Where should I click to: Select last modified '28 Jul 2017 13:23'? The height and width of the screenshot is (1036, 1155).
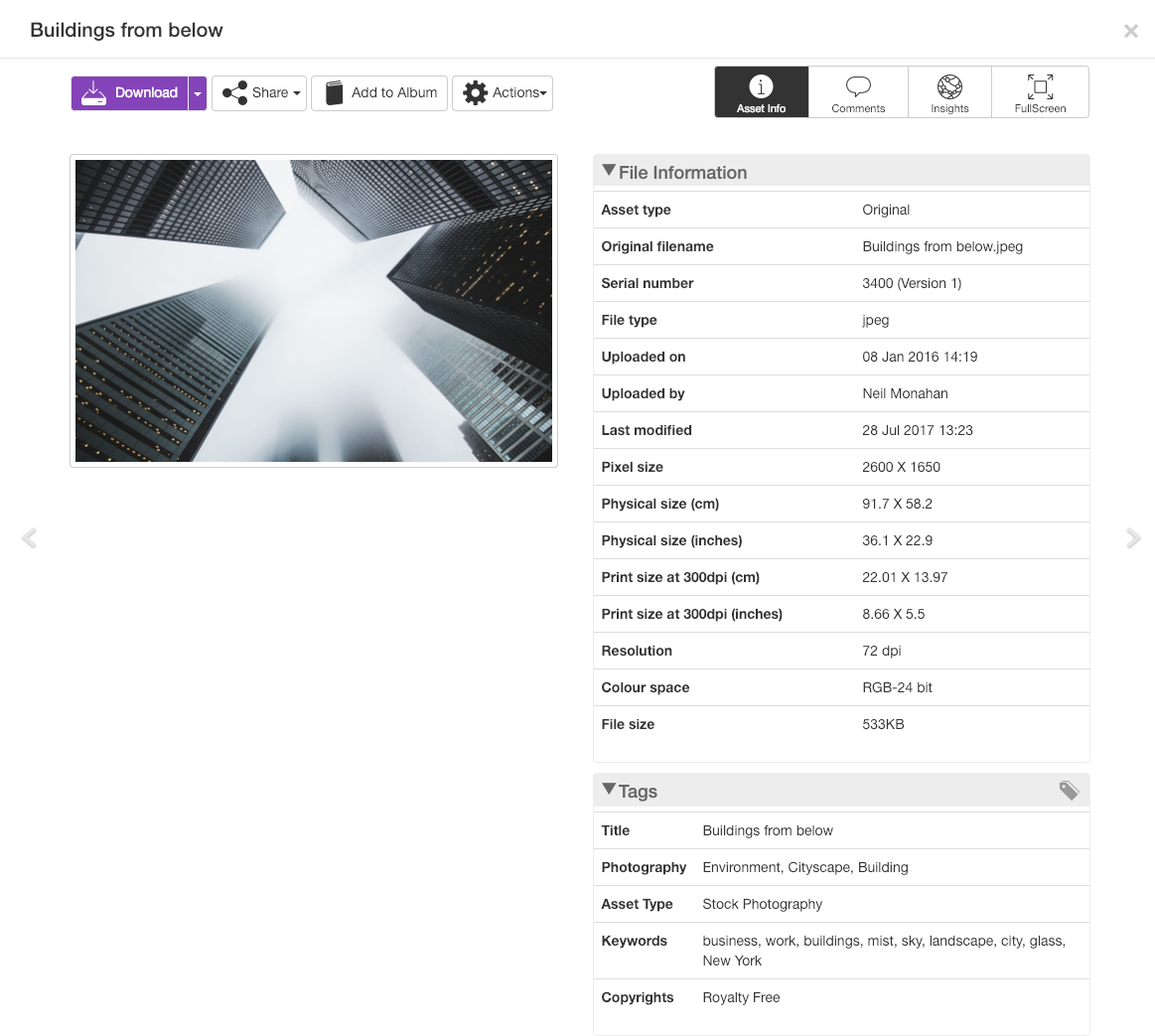pos(918,430)
